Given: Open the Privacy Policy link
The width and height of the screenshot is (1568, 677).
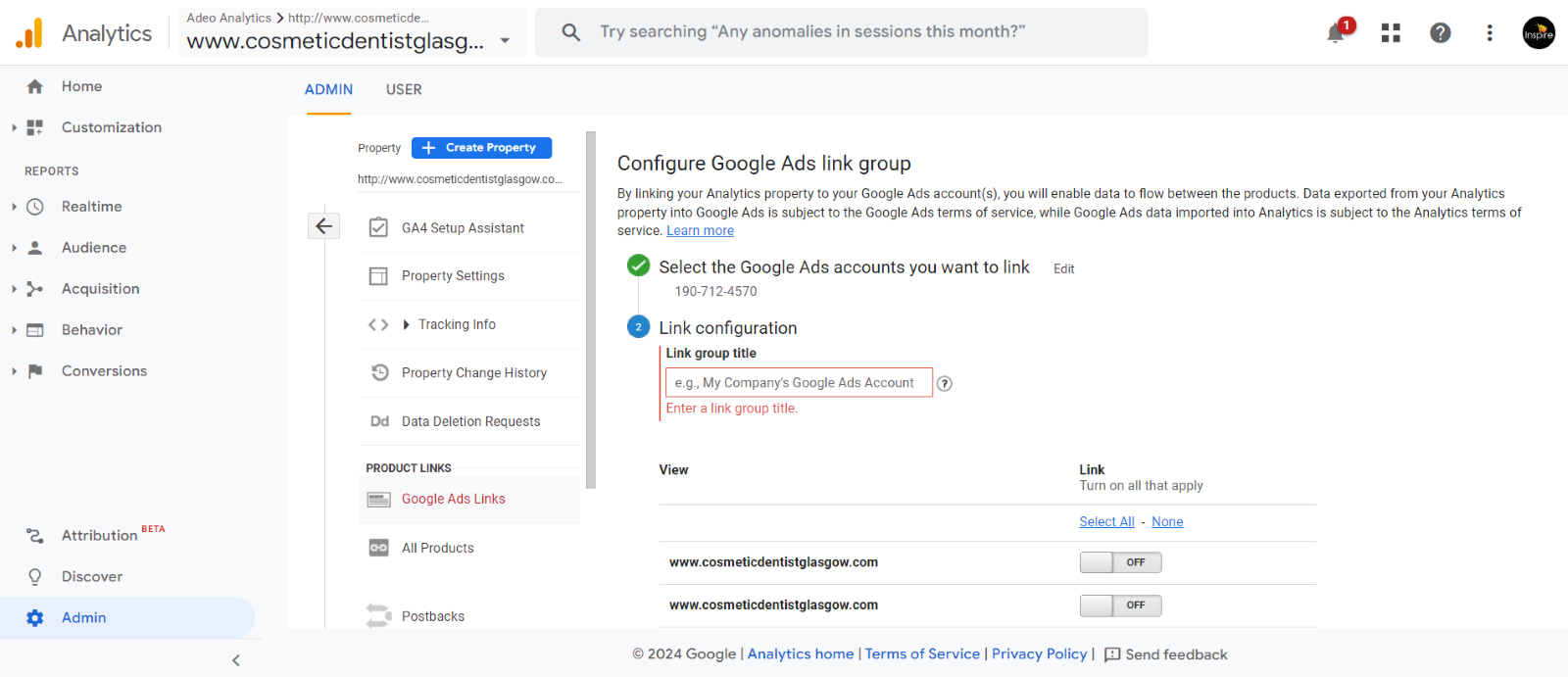Looking at the screenshot, I should pyautogui.click(x=1039, y=654).
